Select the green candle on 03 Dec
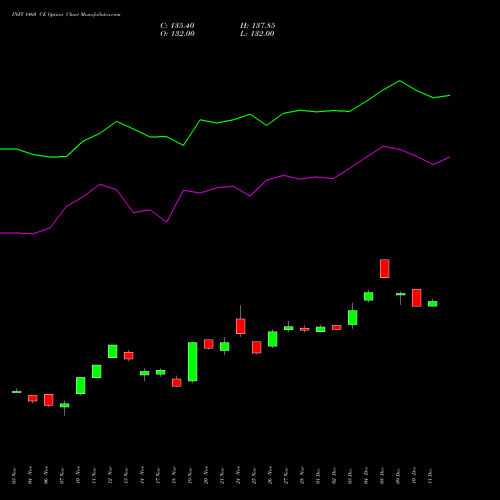Viewport: 500px width, 500px height. (353, 317)
